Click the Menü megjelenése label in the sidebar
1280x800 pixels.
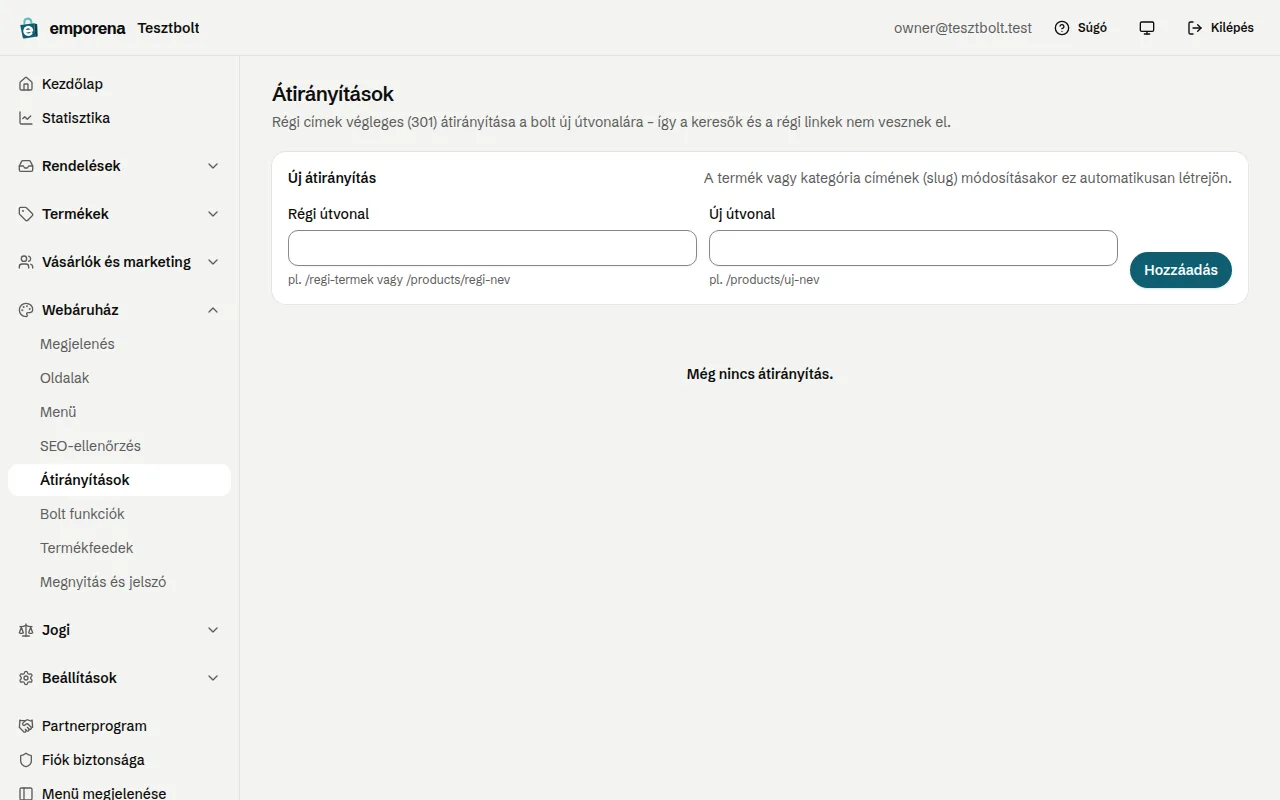point(104,793)
